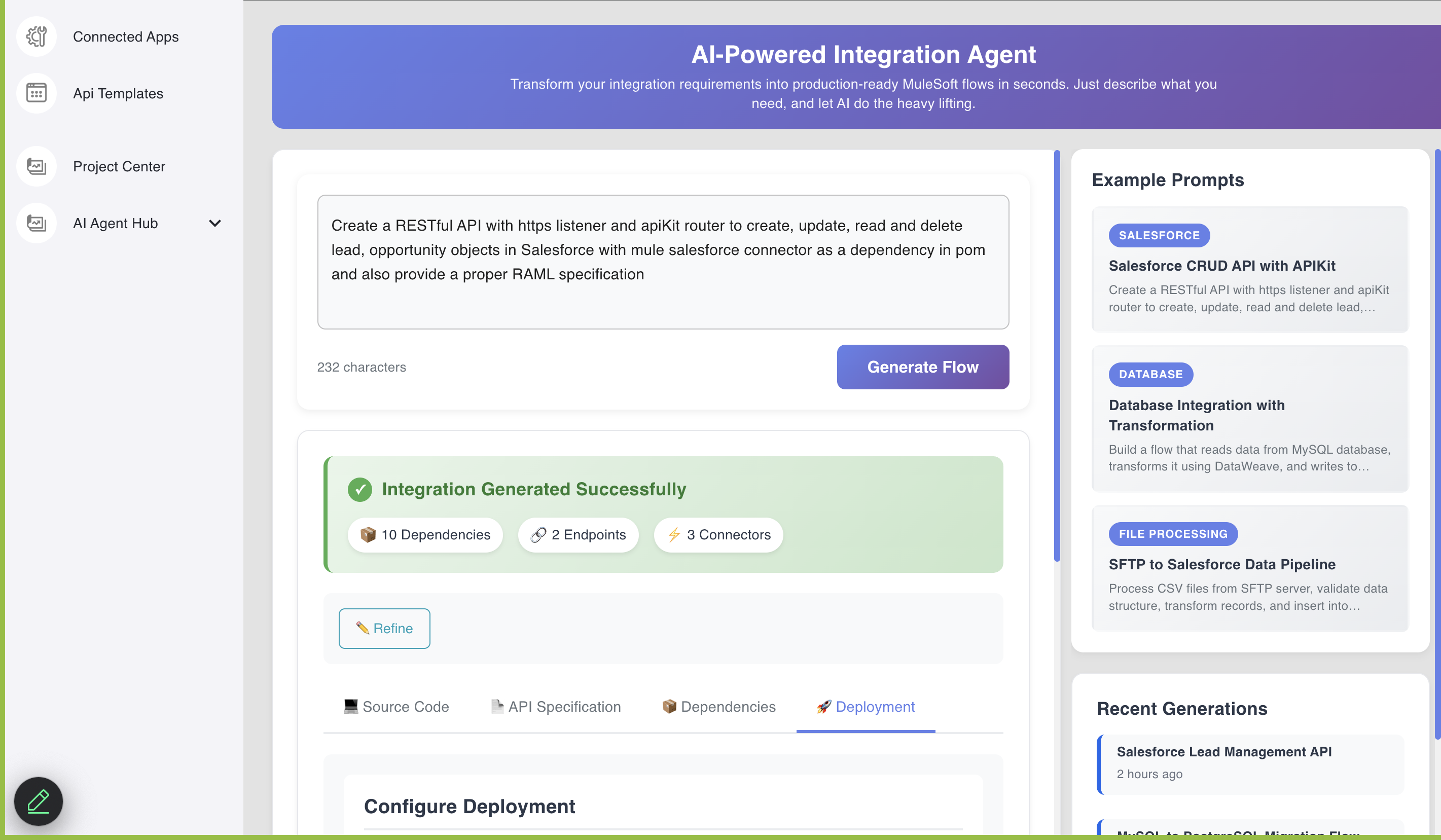This screenshot has height=840, width=1441.
Task: Click inside the integration prompt text area
Action: tap(663, 262)
